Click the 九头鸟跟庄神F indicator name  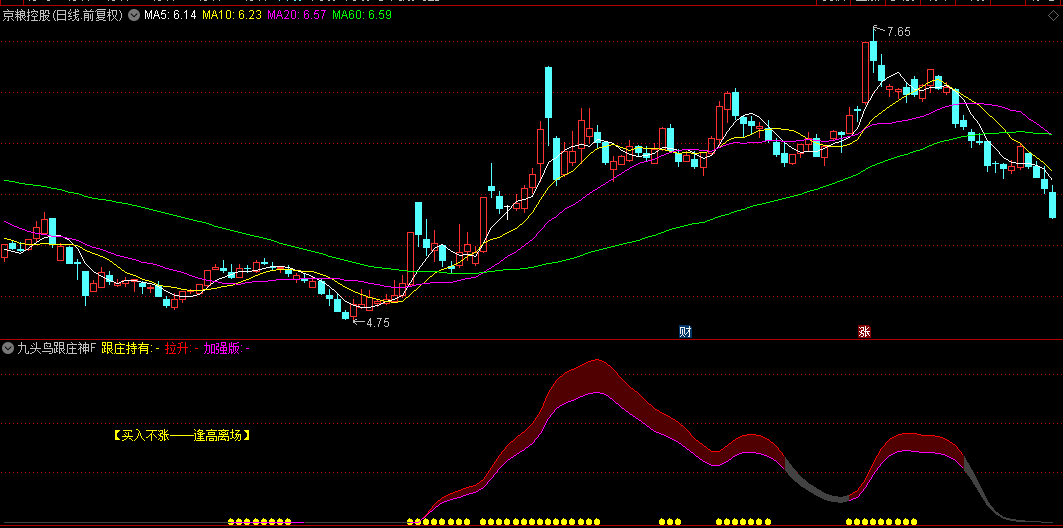[x=57, y=348]
